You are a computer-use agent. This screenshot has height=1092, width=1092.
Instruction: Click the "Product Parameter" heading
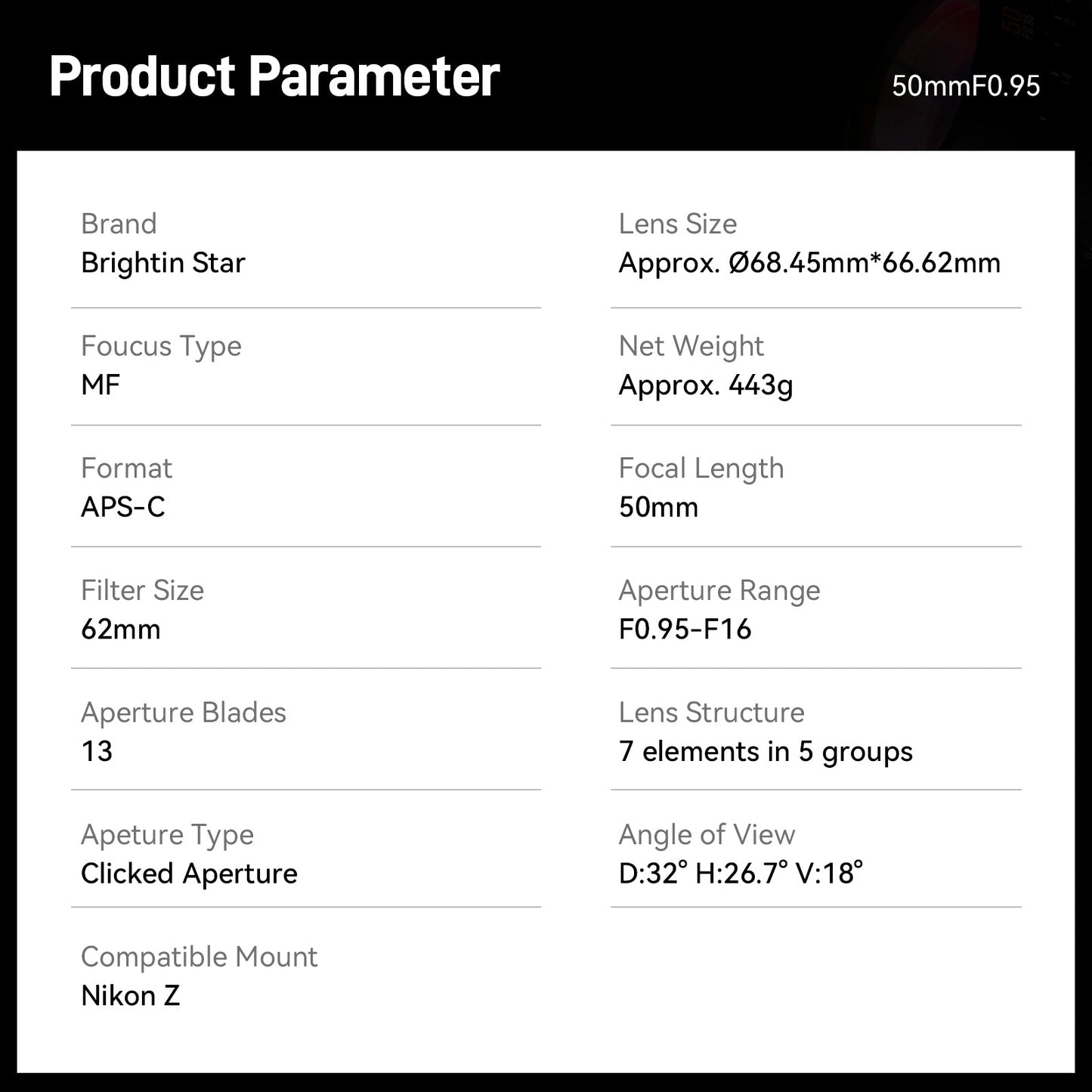(274, 76)
